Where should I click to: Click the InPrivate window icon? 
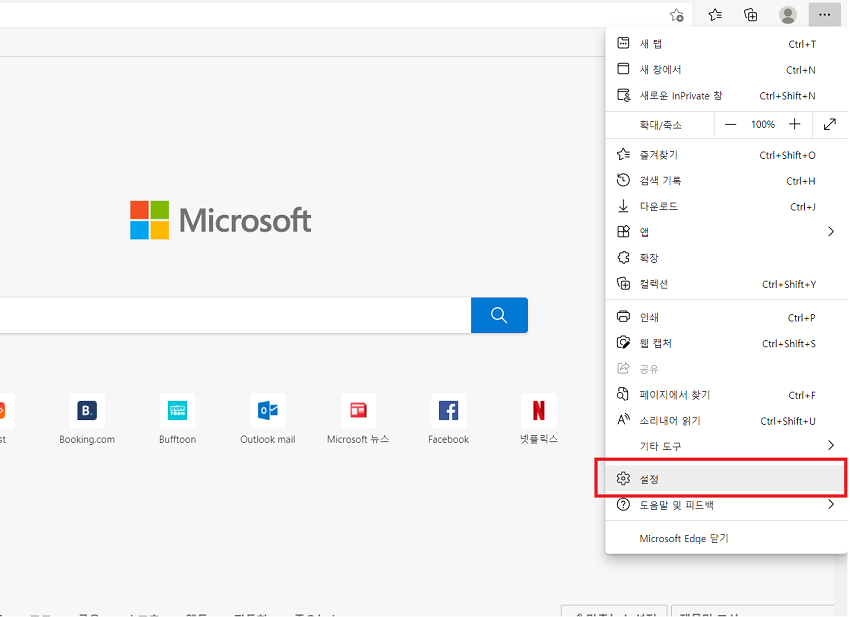pyautogui.click(x=624, y=95)
